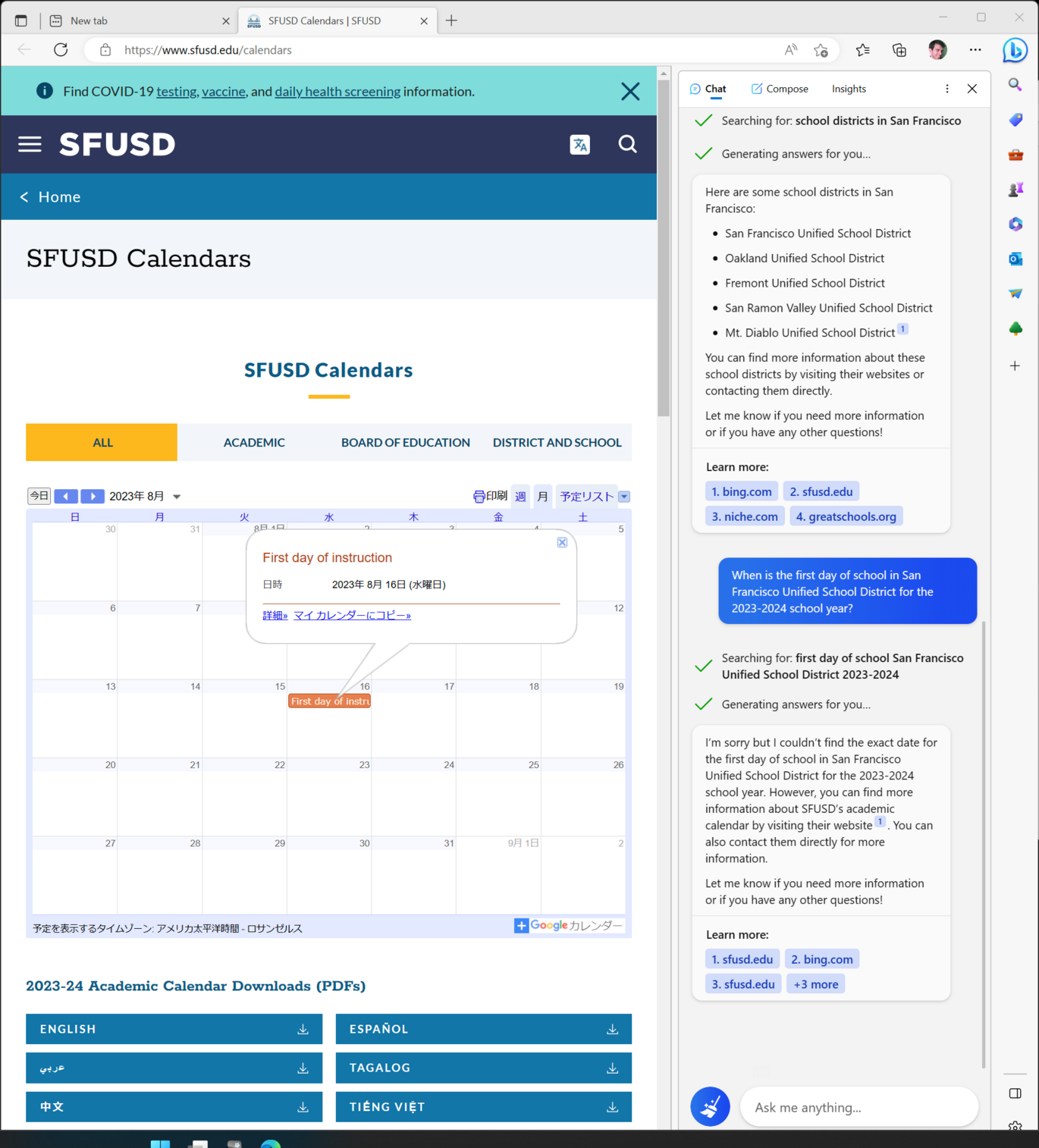Open the chat panel more options menu

pos(947,89)
